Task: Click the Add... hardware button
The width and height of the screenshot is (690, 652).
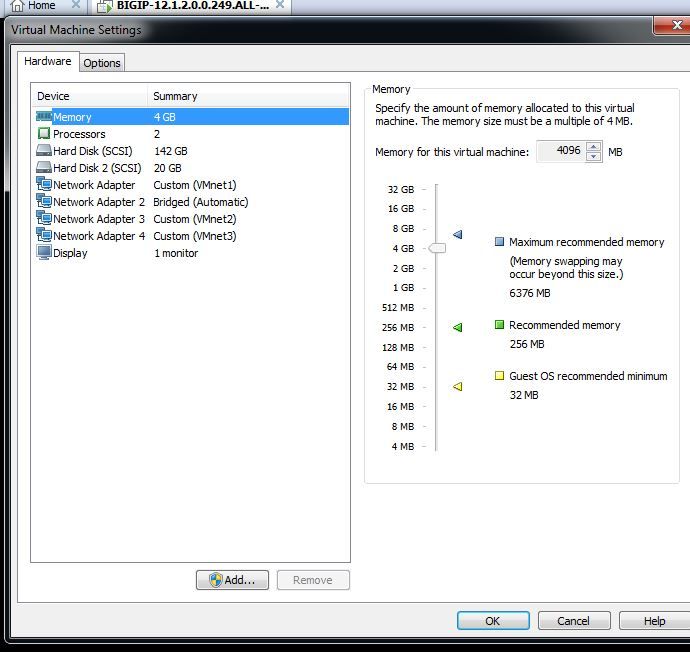Action: pos(232,580)
